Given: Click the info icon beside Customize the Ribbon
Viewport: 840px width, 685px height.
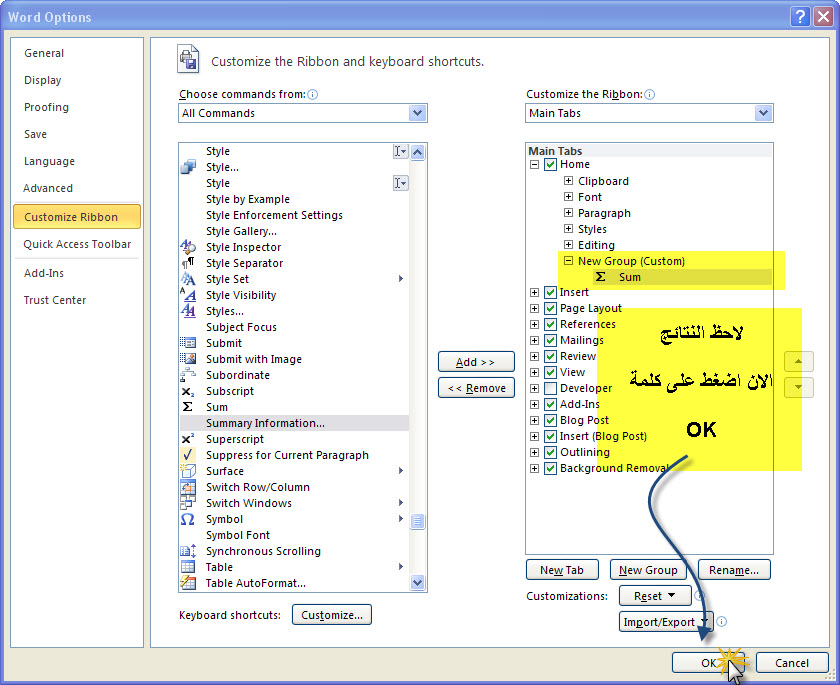Looking at the screenshot, I should (649, 94).
